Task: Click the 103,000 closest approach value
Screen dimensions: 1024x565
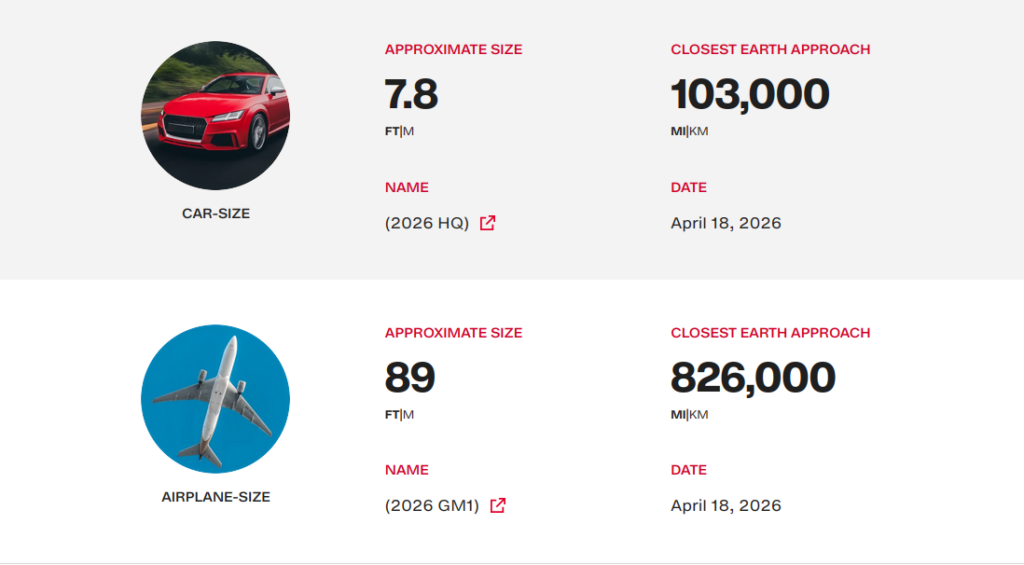Action: click(749, 95)
